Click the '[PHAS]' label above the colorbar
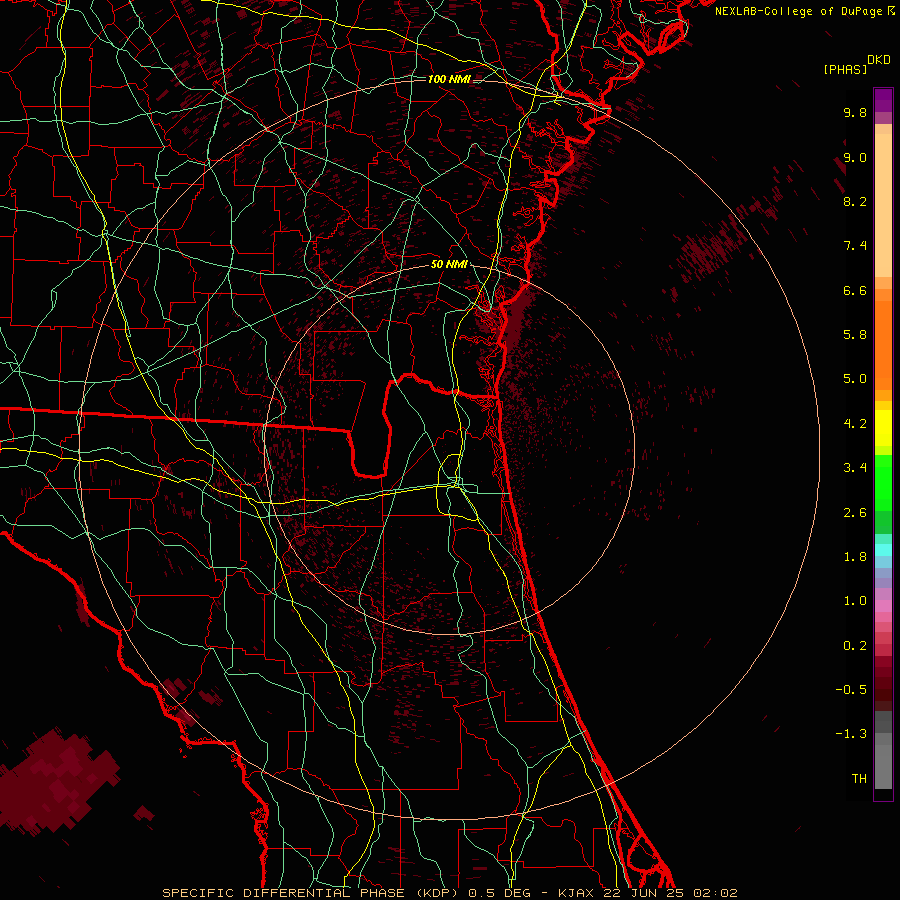The width and height of the screenshot is (900, 900). [x=845, y=70]
